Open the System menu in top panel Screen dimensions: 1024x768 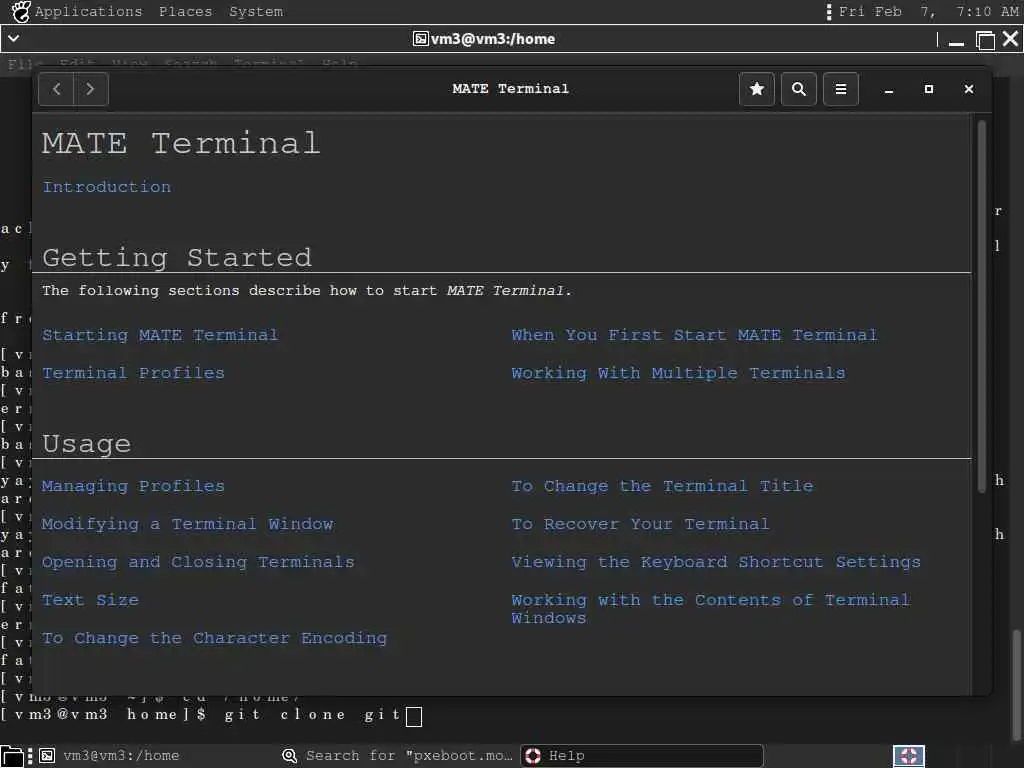click(x=256, y=11)
